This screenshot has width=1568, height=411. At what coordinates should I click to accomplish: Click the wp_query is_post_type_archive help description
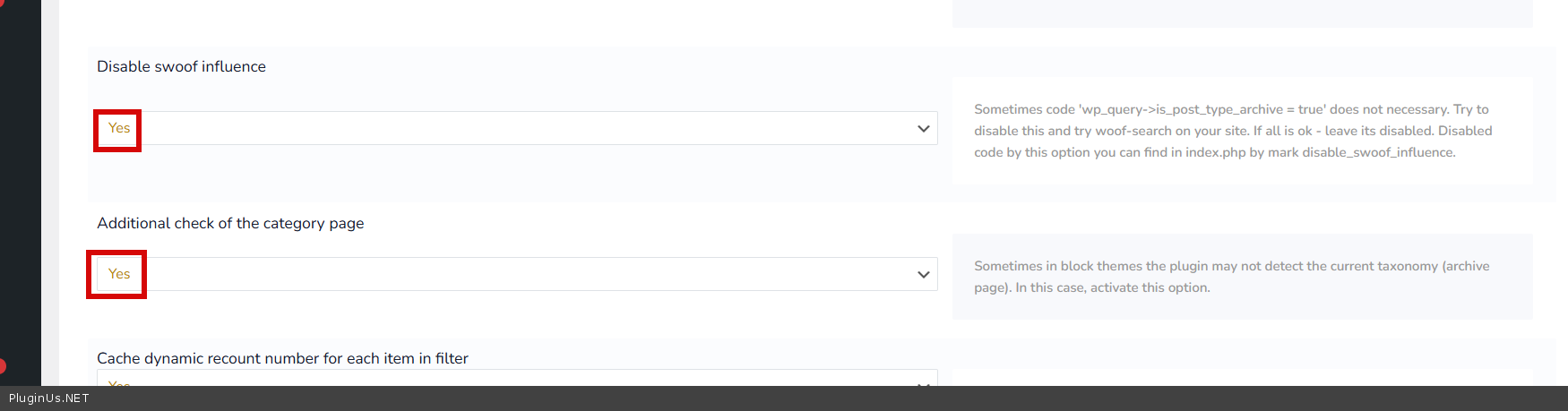tap(1232, 131)
